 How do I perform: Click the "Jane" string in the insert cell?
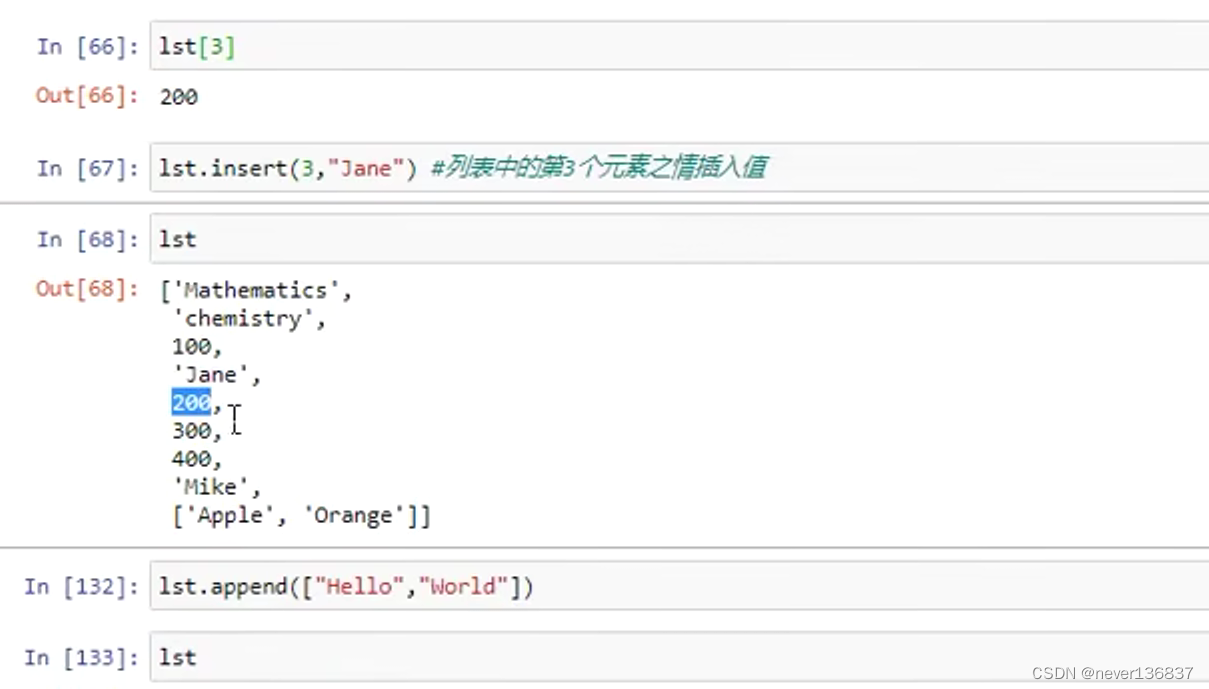tap(364, 168)
